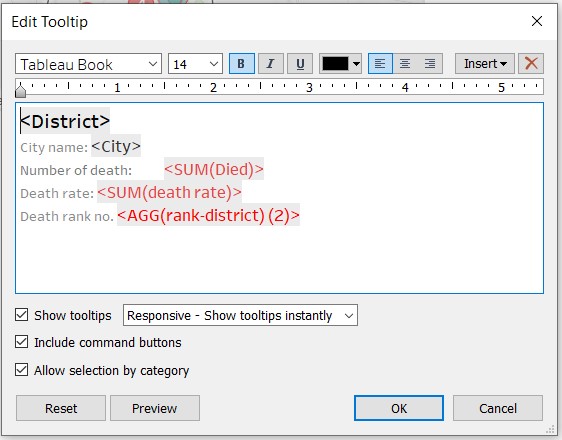Uncheck Show tooltips checkbox

22,315
